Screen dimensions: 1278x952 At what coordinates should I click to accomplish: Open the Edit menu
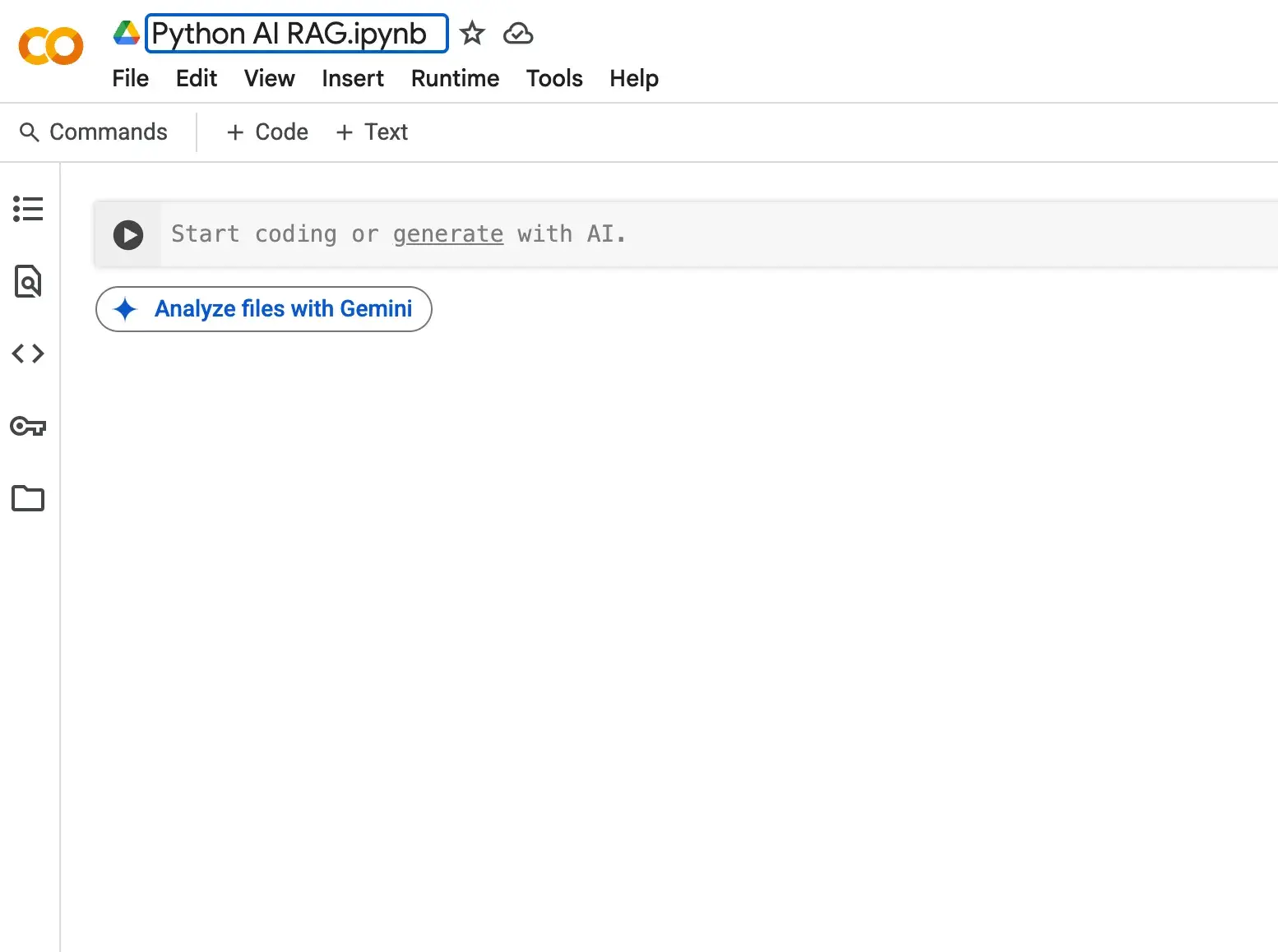pyautogui.click(x=196, y=78)
